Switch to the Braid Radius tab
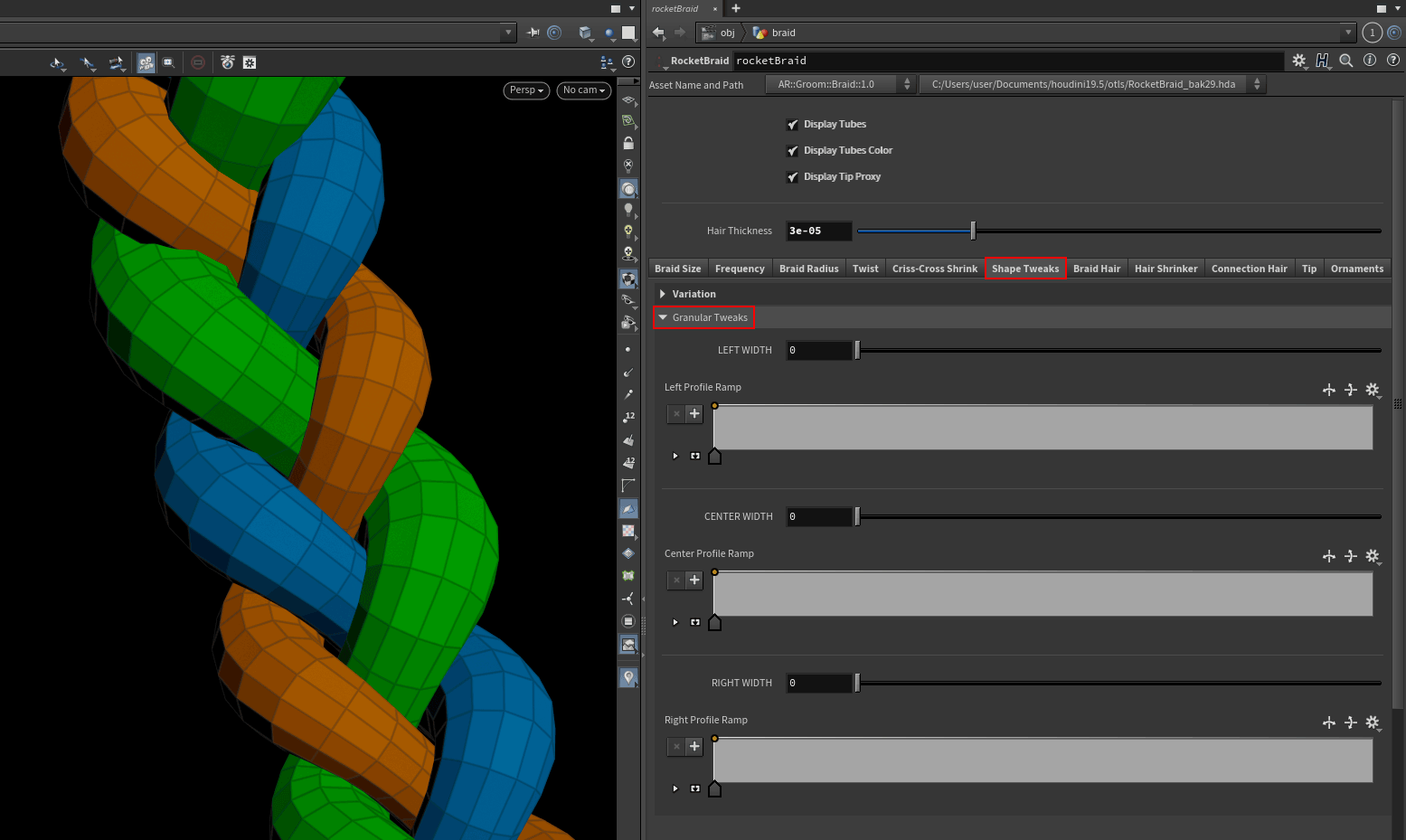Viewport: 1406px width, 840px height. (x=809, y=269)
